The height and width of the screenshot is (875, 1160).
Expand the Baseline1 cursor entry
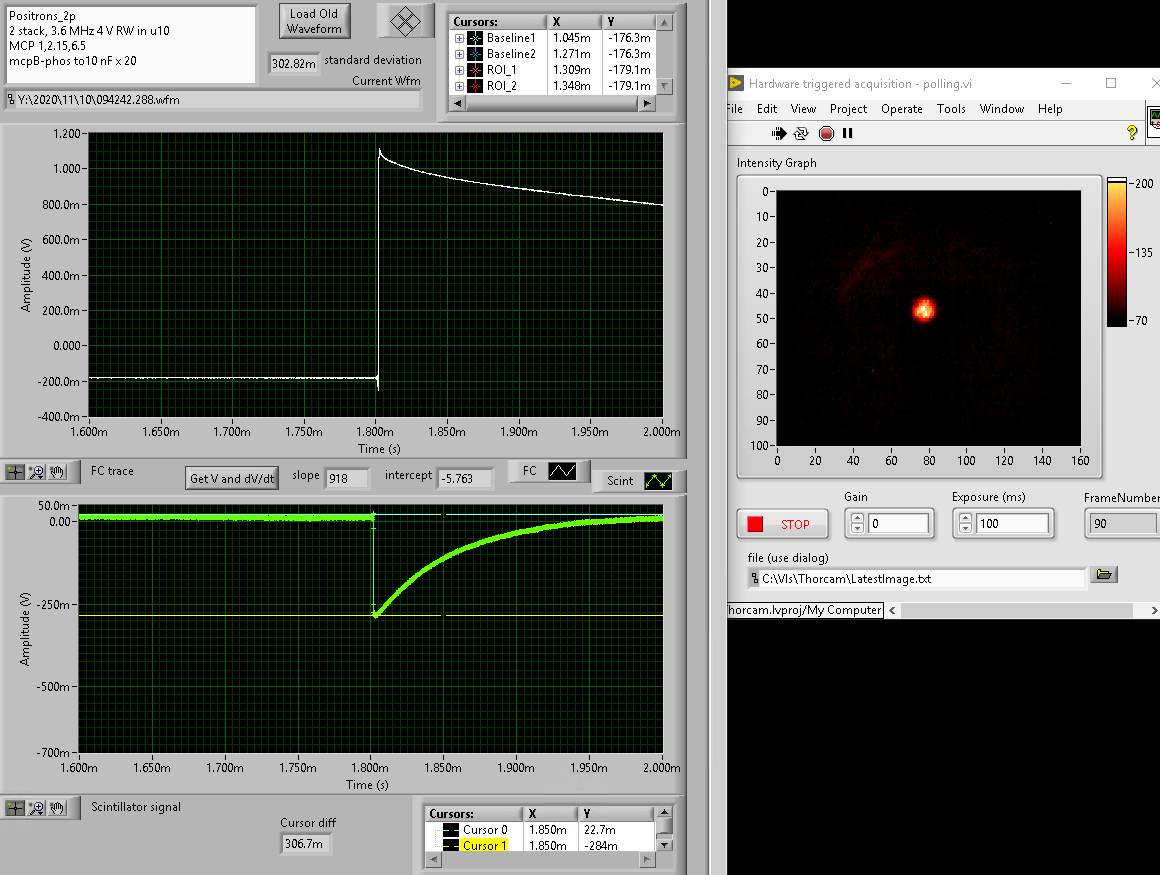point(459,38)
